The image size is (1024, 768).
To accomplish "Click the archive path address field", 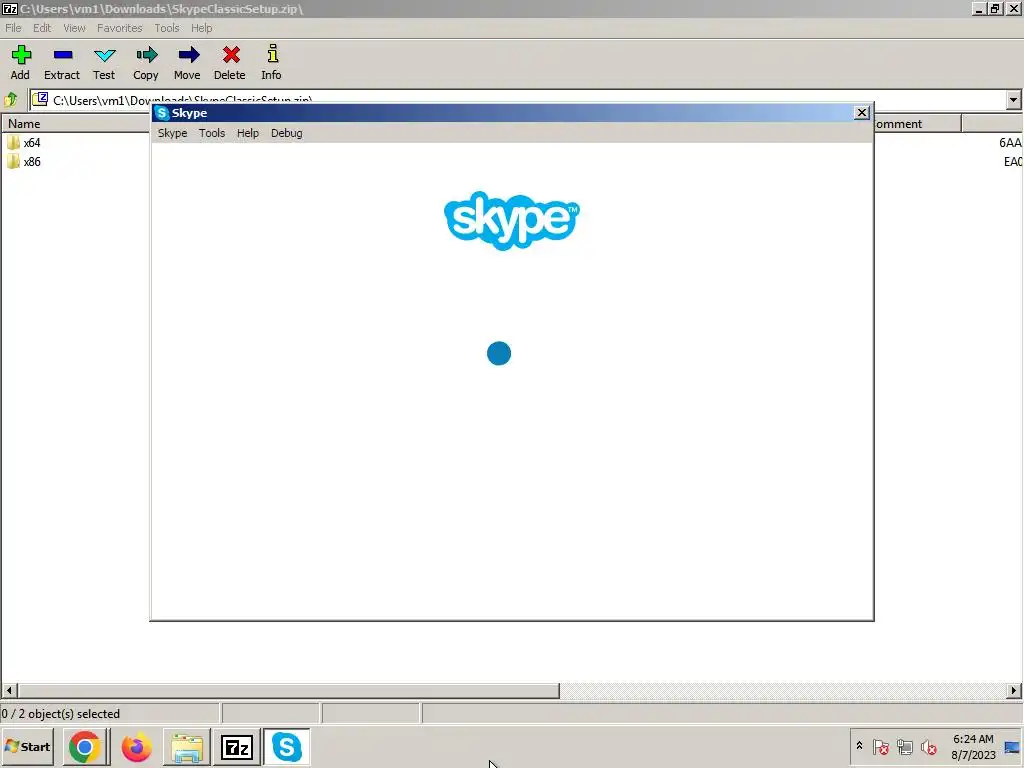I will (519, 100).
